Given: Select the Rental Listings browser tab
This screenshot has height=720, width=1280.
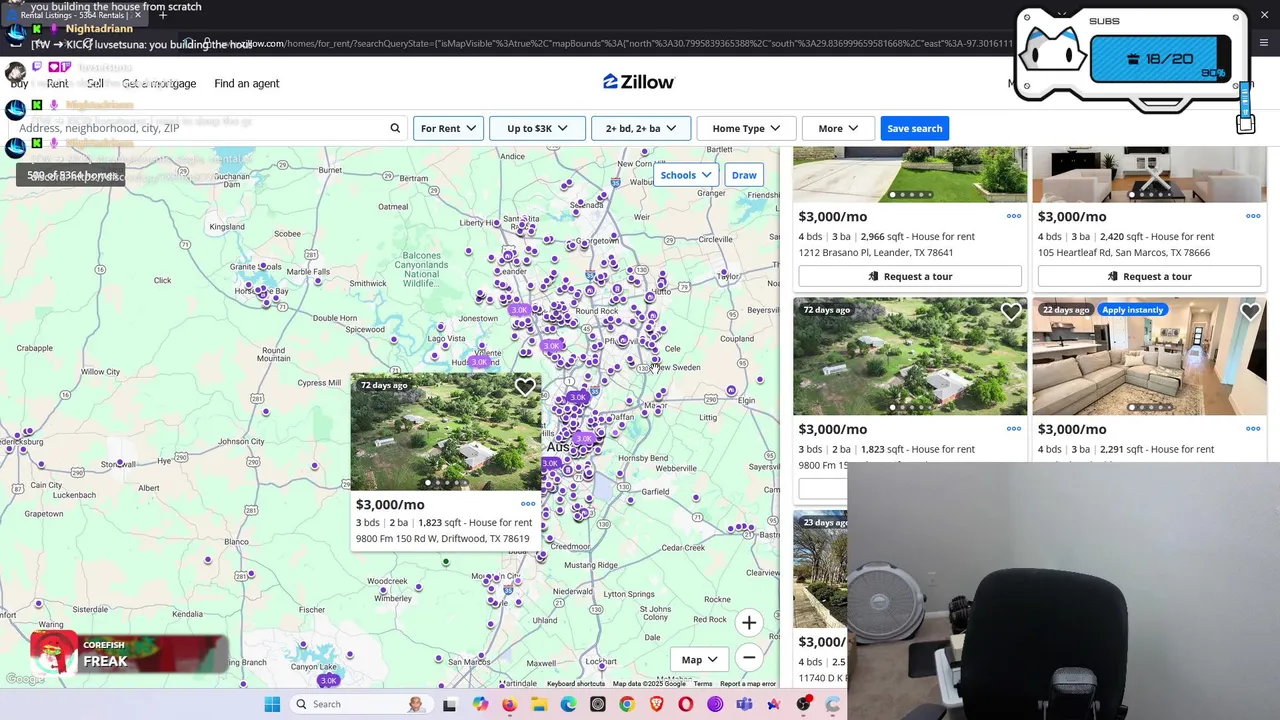Looking at the screenshot, I should pyautogui.click(x=75, y=15).
